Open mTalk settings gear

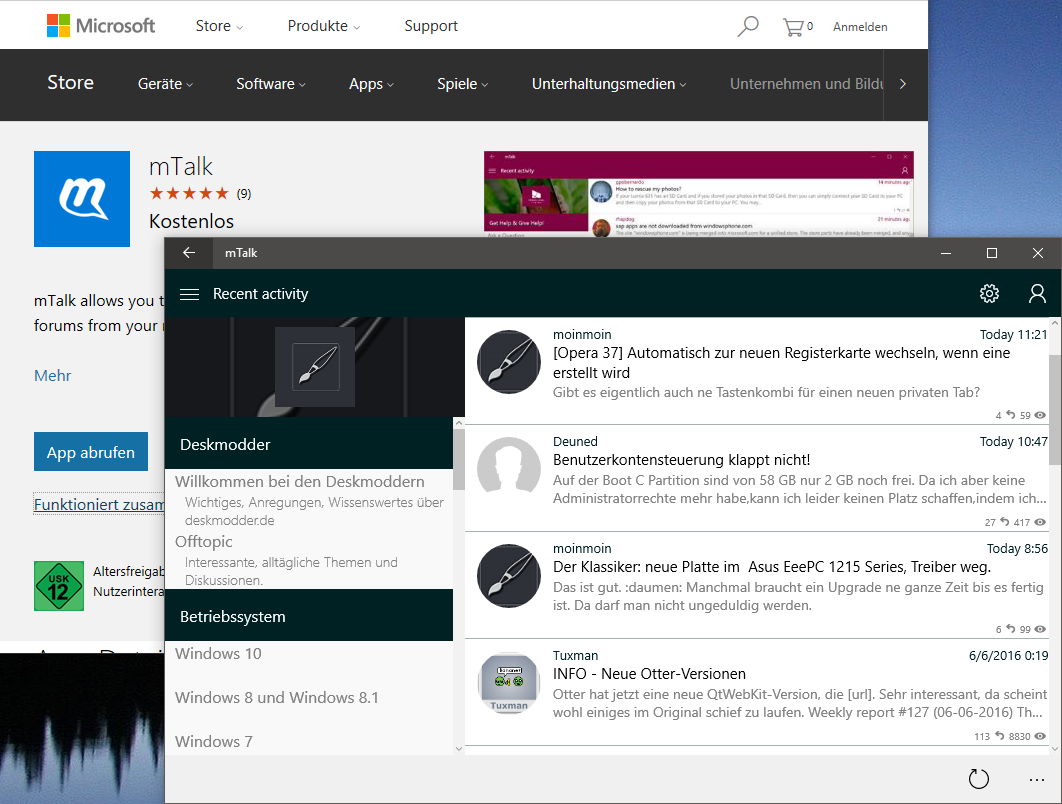point(990,293)
